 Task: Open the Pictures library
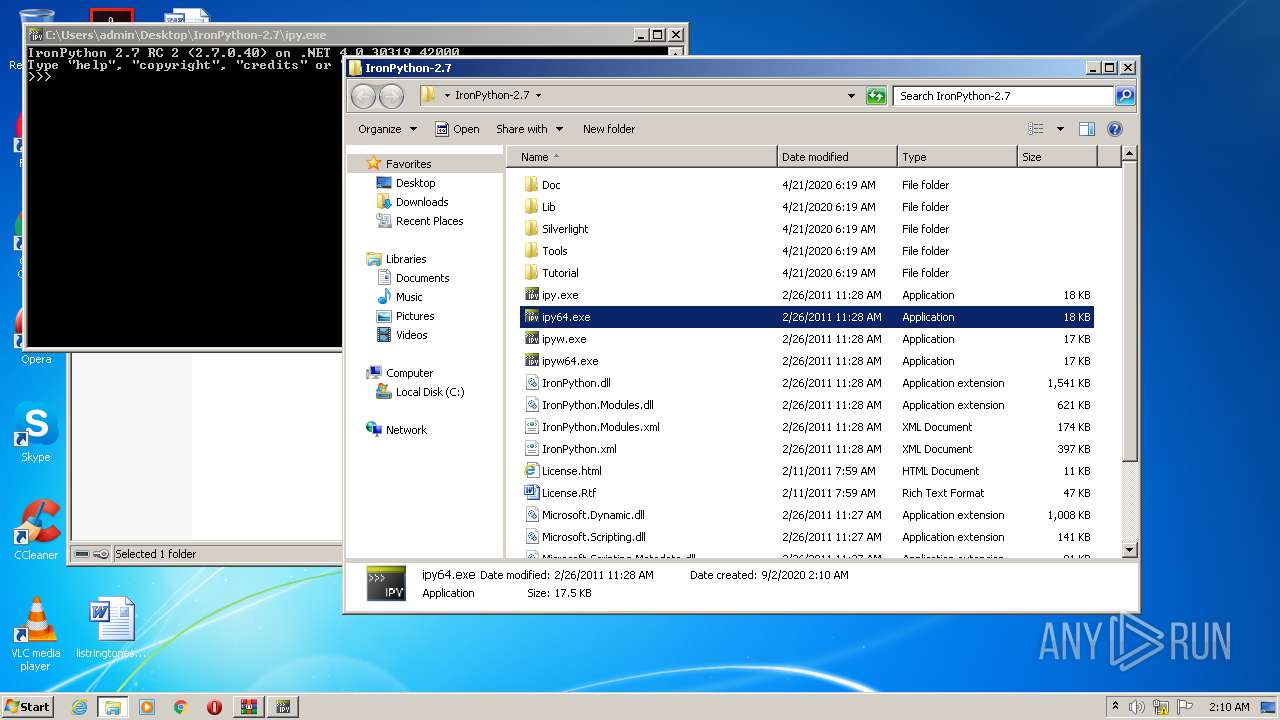[x=415, y=316]
